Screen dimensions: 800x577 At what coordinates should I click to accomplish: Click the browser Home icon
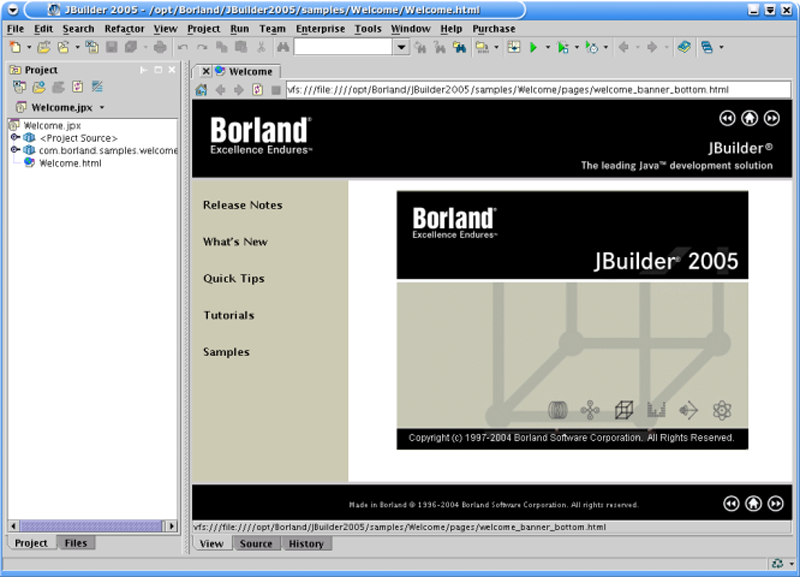[201, 90]
